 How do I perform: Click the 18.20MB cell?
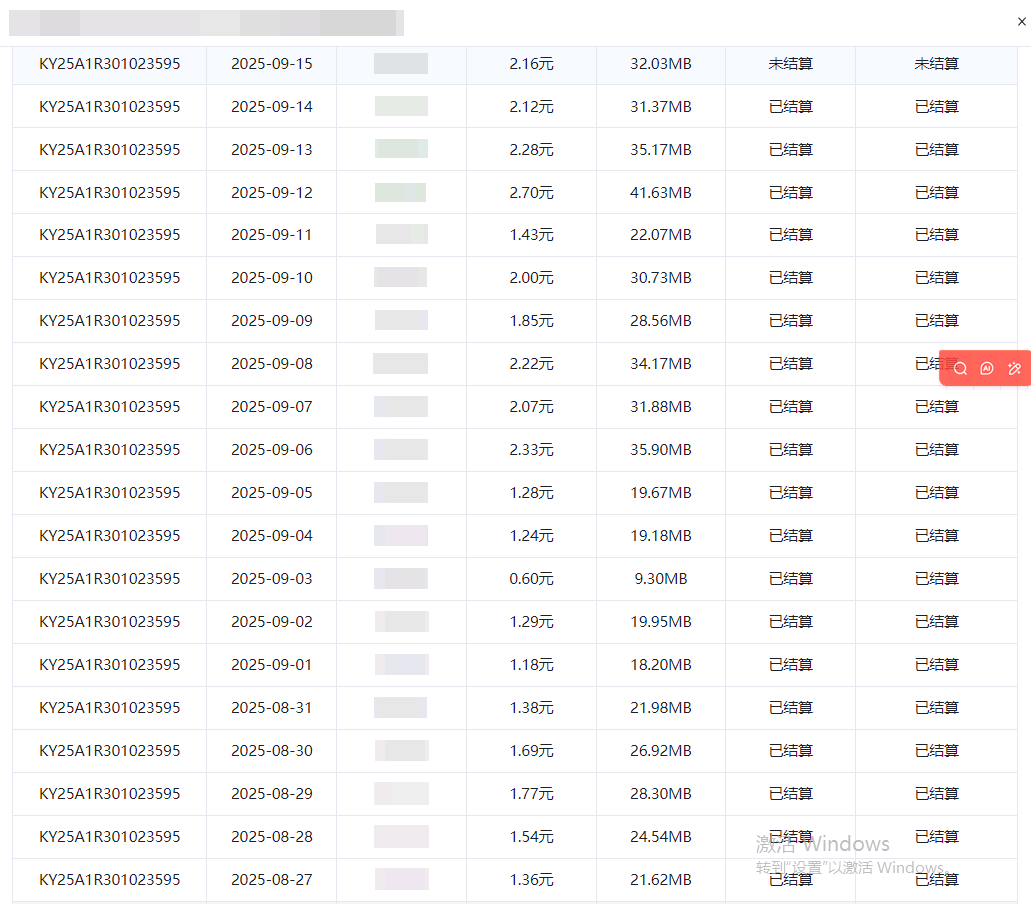(x=661, y=665)
